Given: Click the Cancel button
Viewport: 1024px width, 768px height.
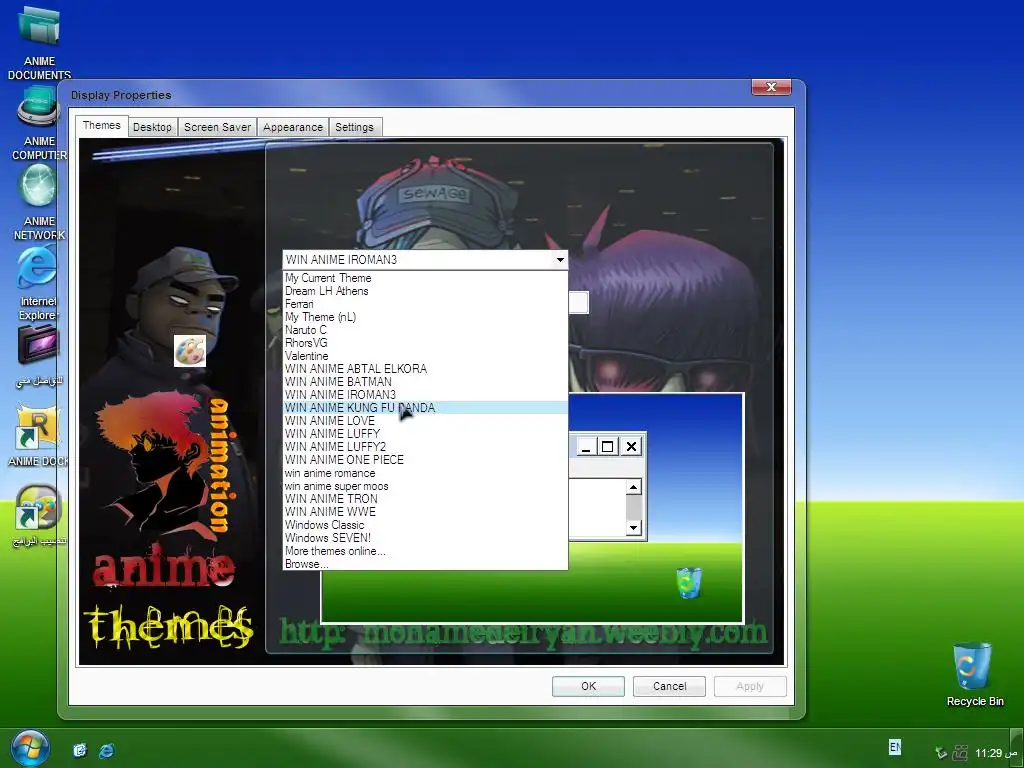Looking at the screenshot, I should click(669, 686).
